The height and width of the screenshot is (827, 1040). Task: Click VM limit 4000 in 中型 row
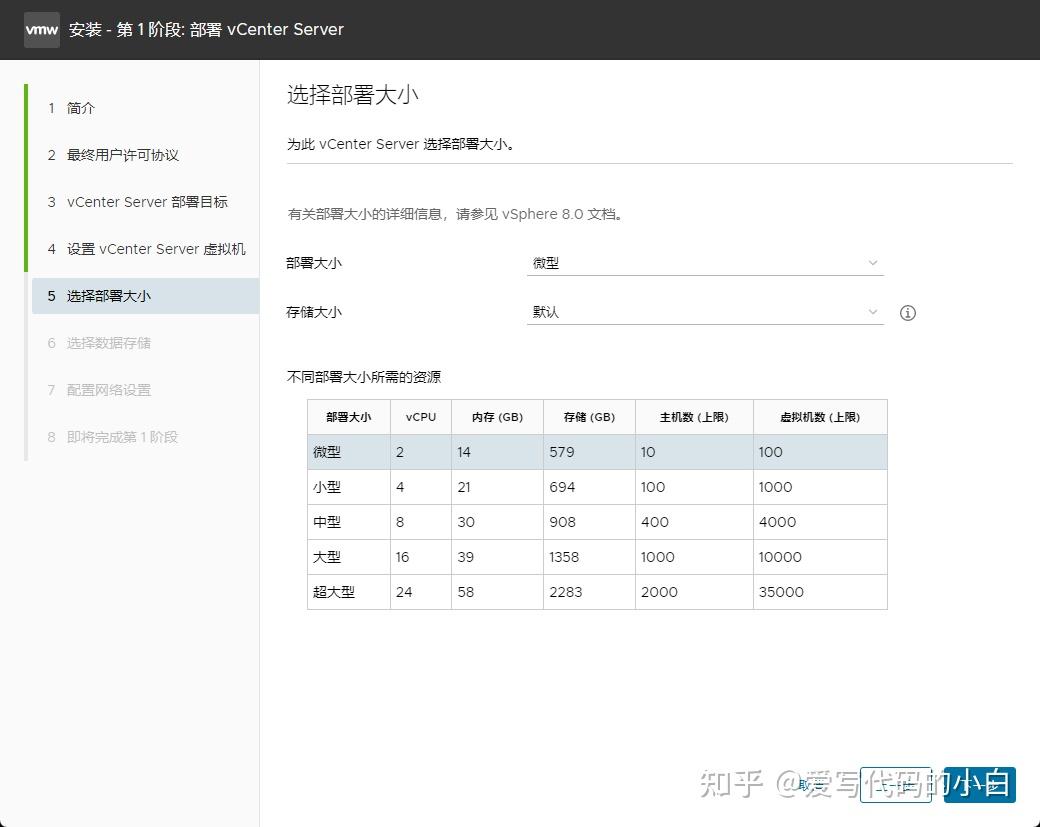777,523
